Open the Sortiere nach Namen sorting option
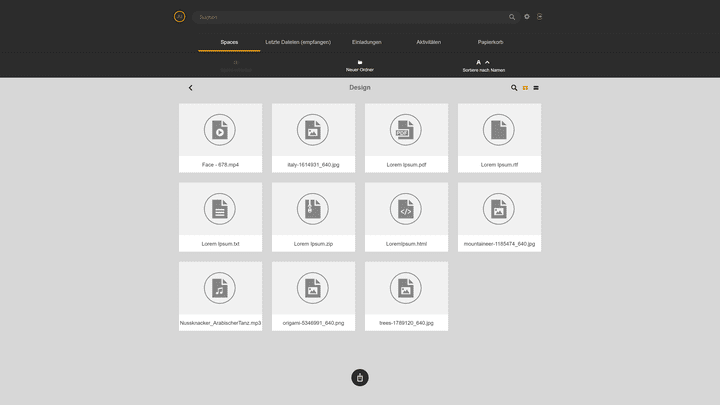The image size is (720, 405). (483, 70)
